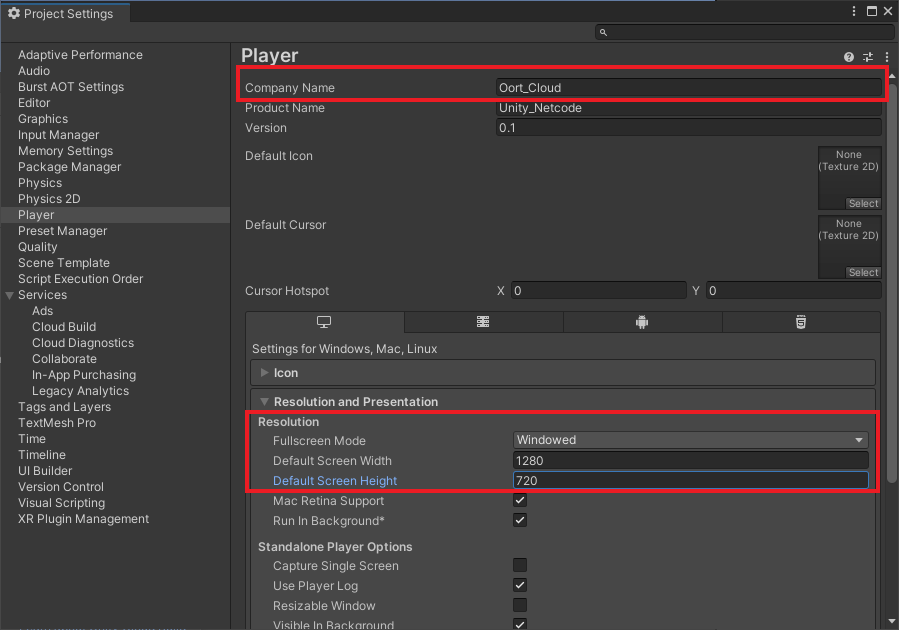The width and height of the screenshot is (899, 630).
Task: Expand the Icon section
Action: tap(264, 373)
